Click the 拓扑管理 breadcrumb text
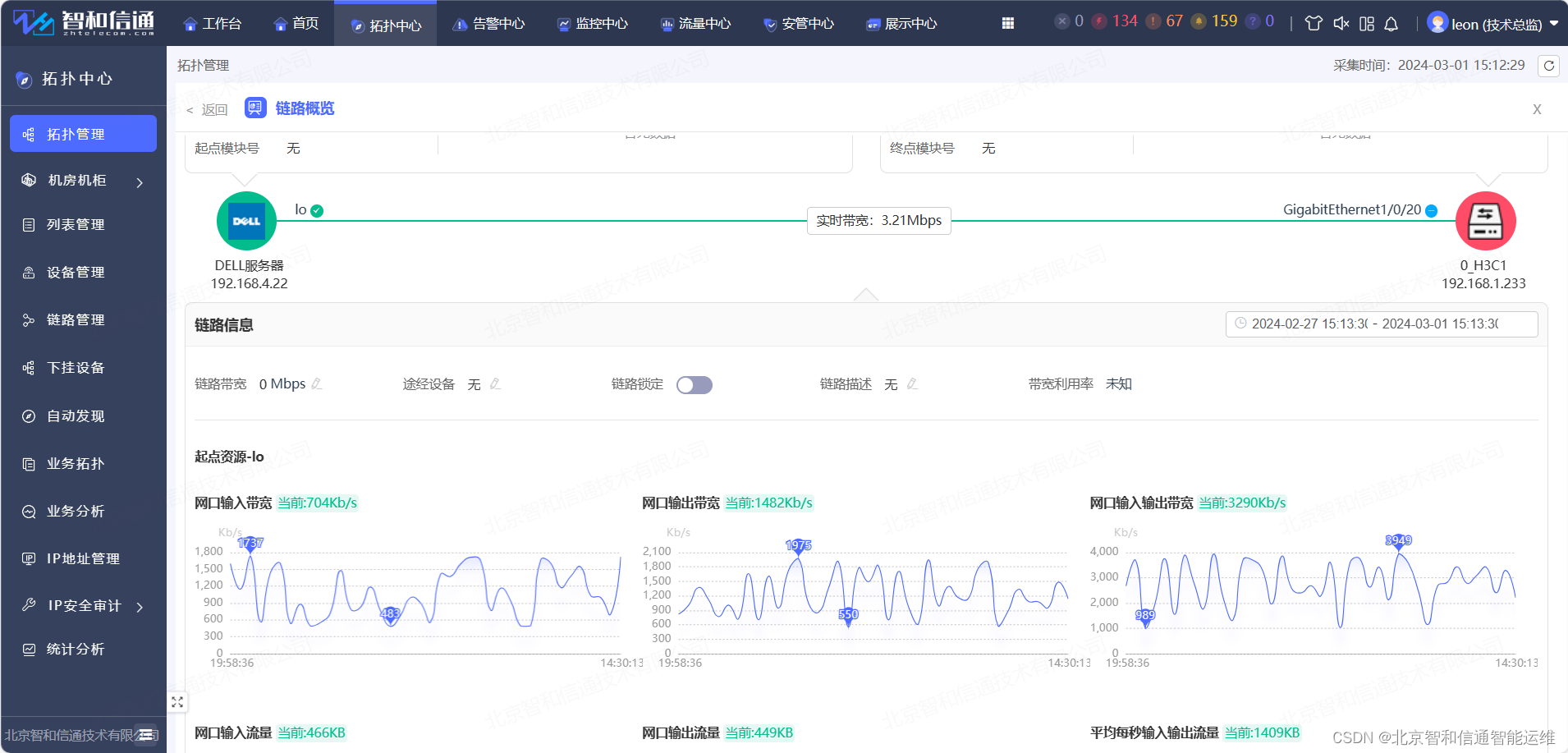This screenshot has height=753, width=1568. pyautogui.click(x=203, y=66)
